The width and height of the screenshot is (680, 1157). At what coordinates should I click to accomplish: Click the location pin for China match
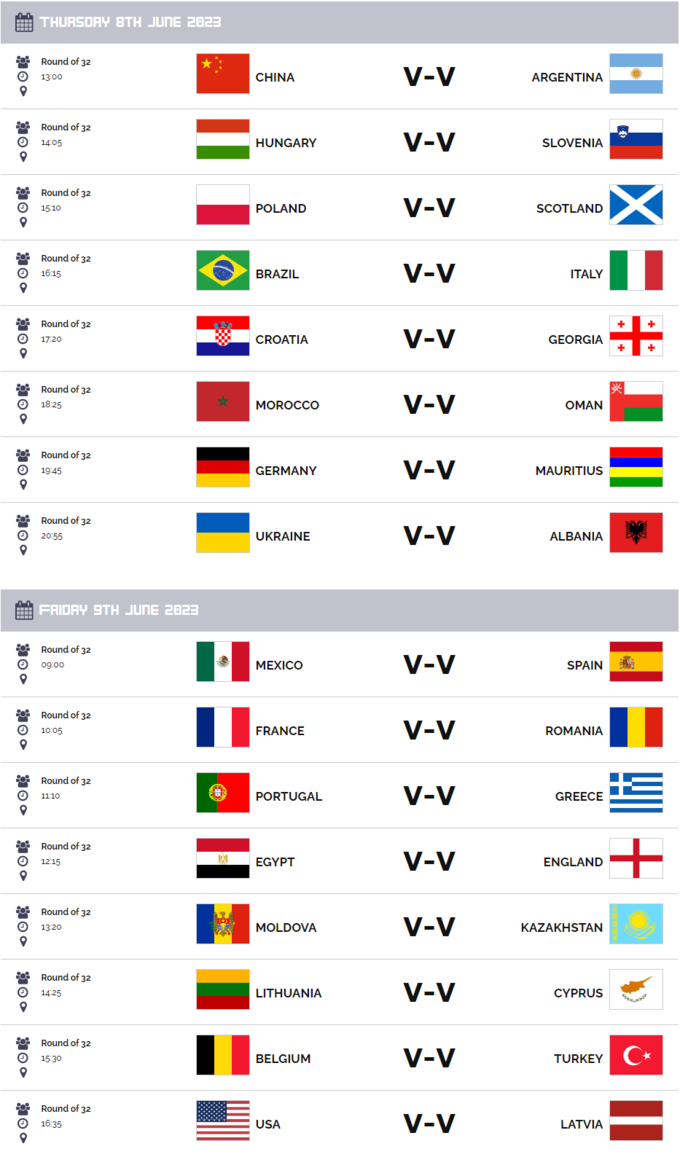(x=23, y=91)
